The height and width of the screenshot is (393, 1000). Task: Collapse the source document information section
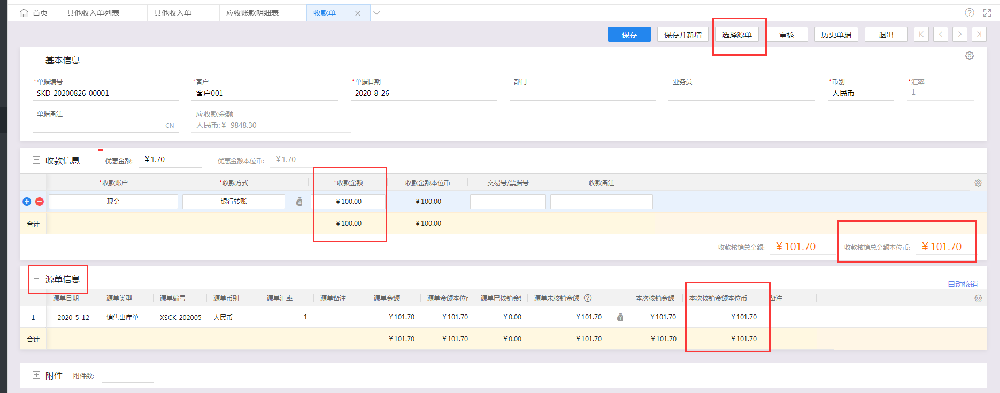tap(36, 279)
